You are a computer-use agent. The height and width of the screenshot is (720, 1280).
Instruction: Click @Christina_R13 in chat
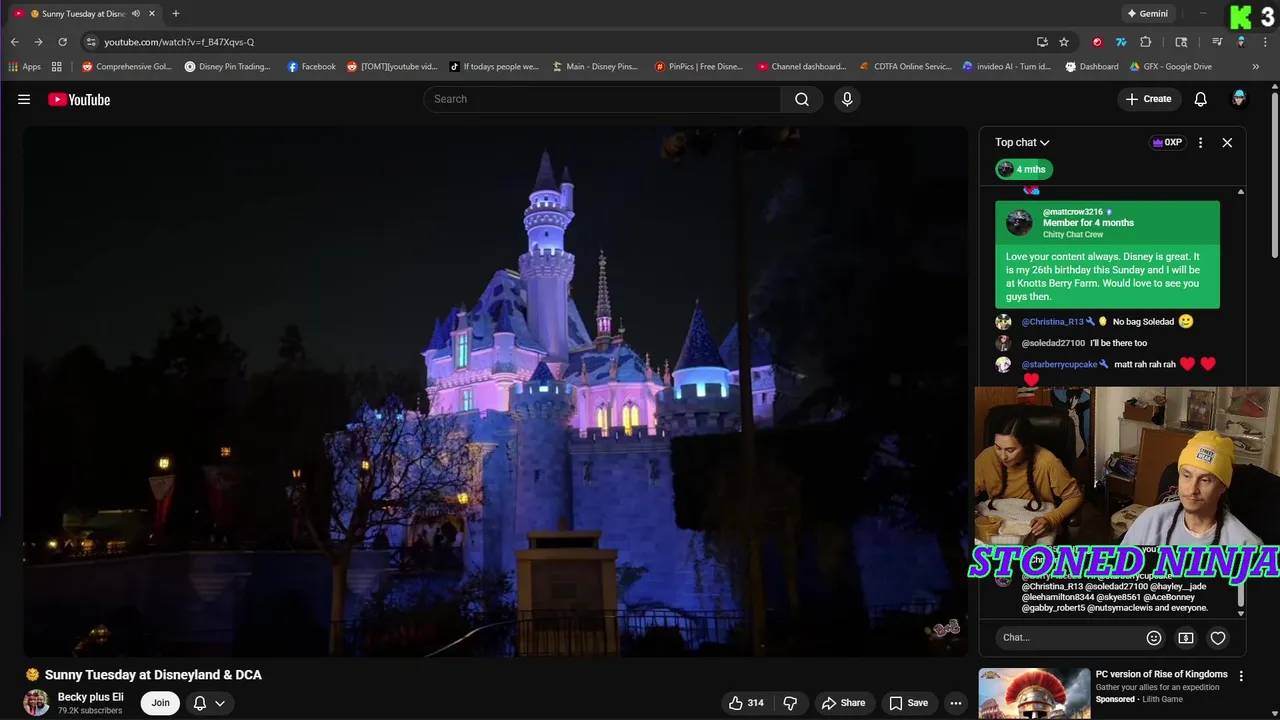pos(1052,322)
